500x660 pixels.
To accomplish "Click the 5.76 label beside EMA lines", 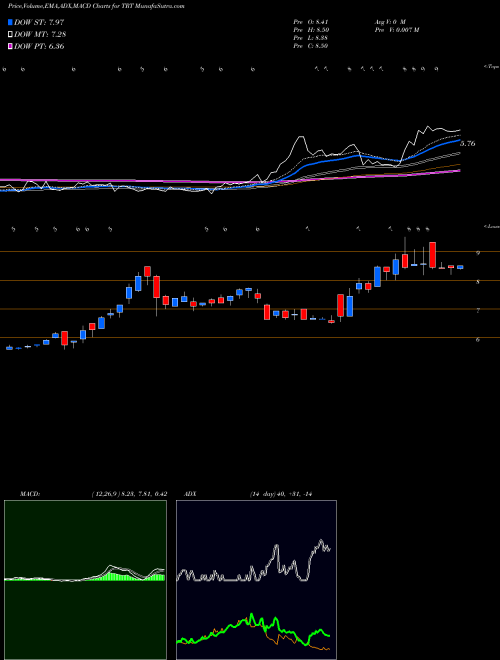I will coord(468,144).
